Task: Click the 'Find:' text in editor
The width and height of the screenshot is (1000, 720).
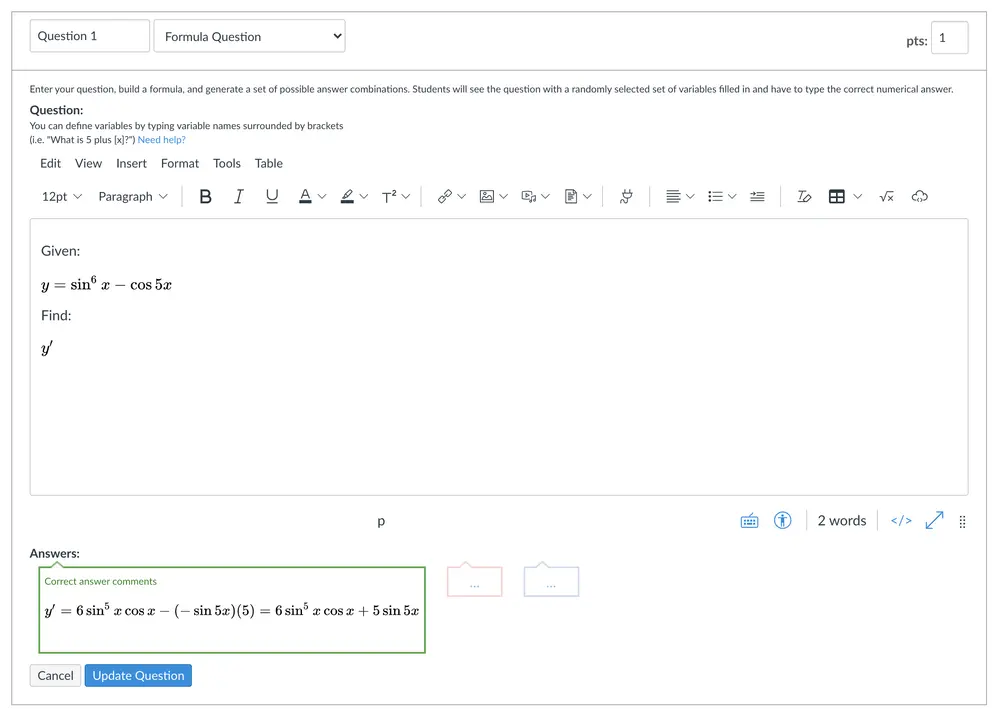Action: coord(56,315)
